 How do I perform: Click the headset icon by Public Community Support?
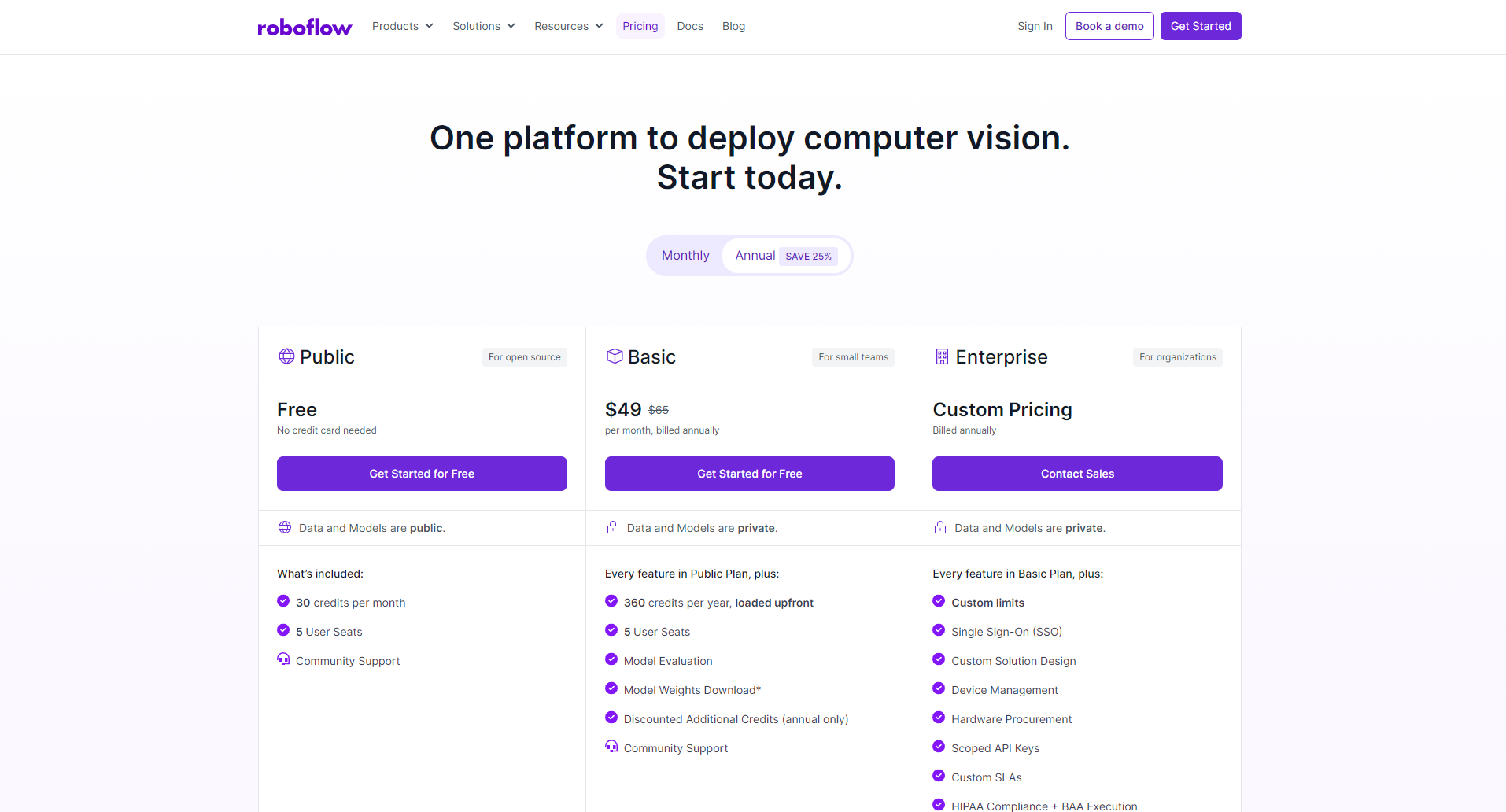coord(283,659)
